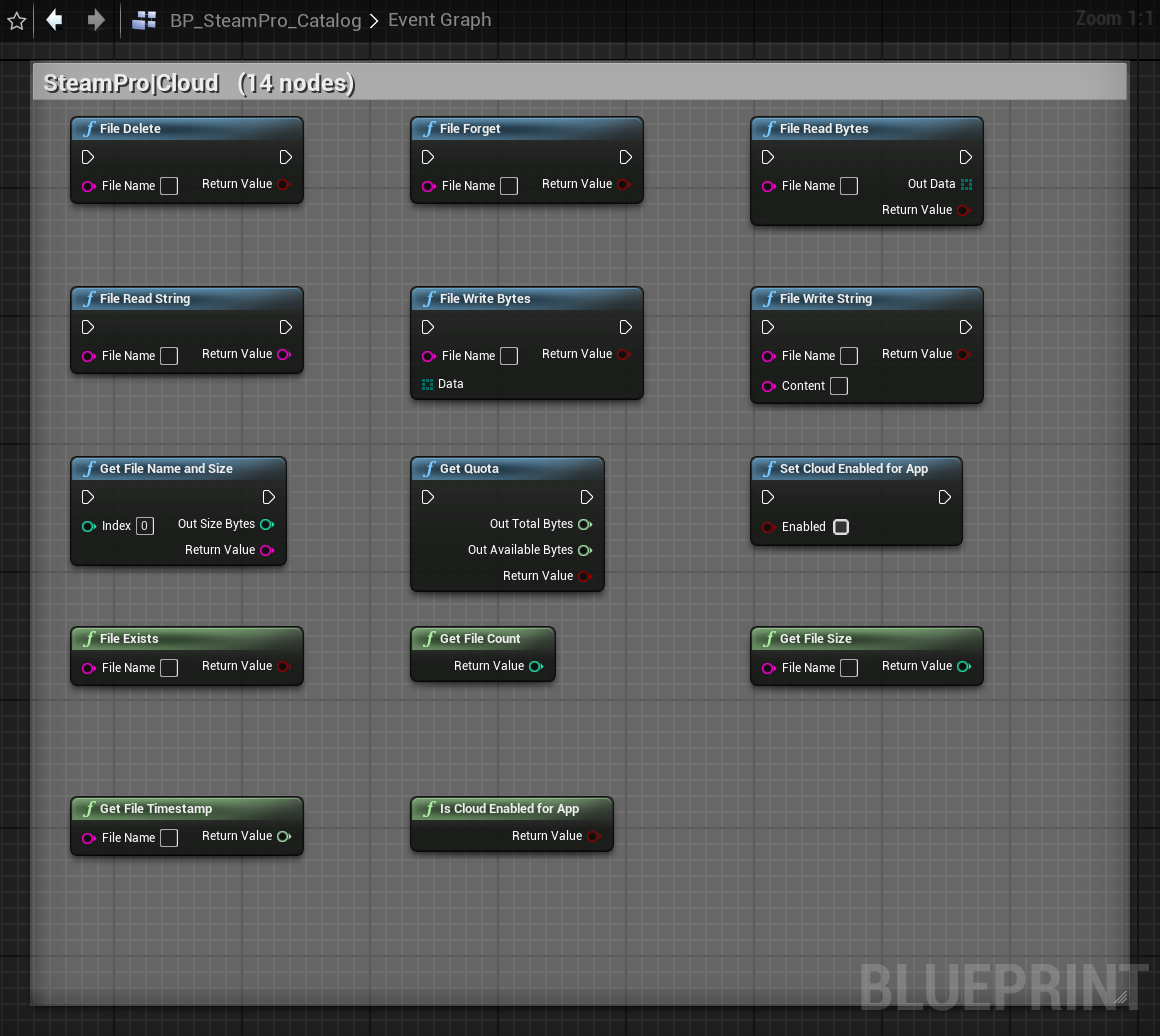Screen dimensions: 1160x1036
Task: Click File Read Bytes Out Data array pin
Action: pyautogui.click(x=966, y=184)
